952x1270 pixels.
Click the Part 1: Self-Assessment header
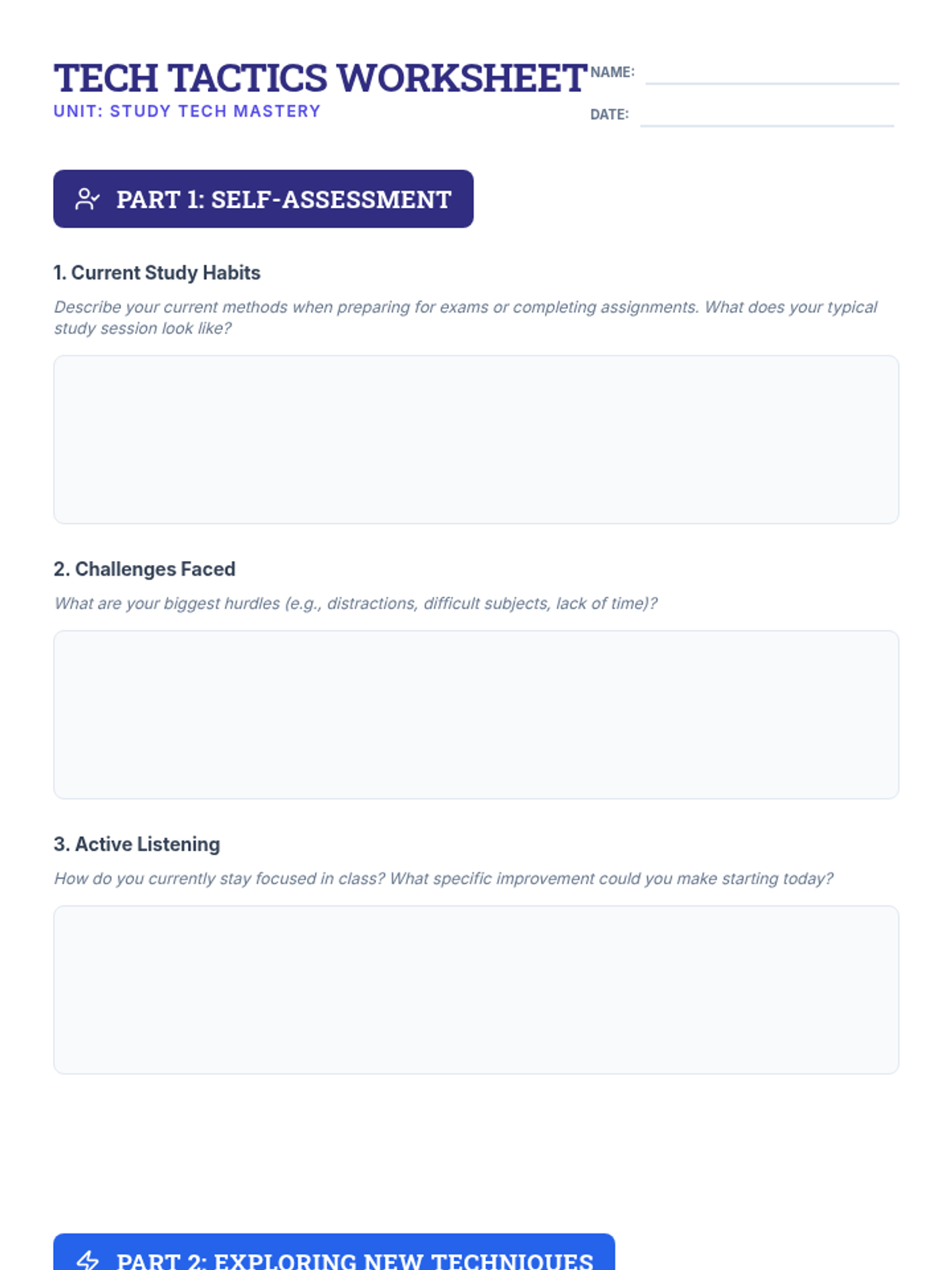pyautogui.click(x=263, y=198)
